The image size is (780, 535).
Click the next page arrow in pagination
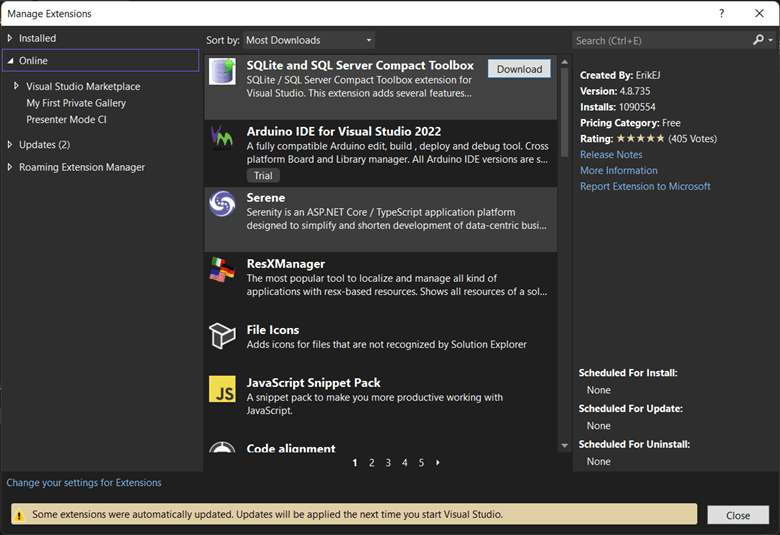pyautogui.click(x=438, y=463)
